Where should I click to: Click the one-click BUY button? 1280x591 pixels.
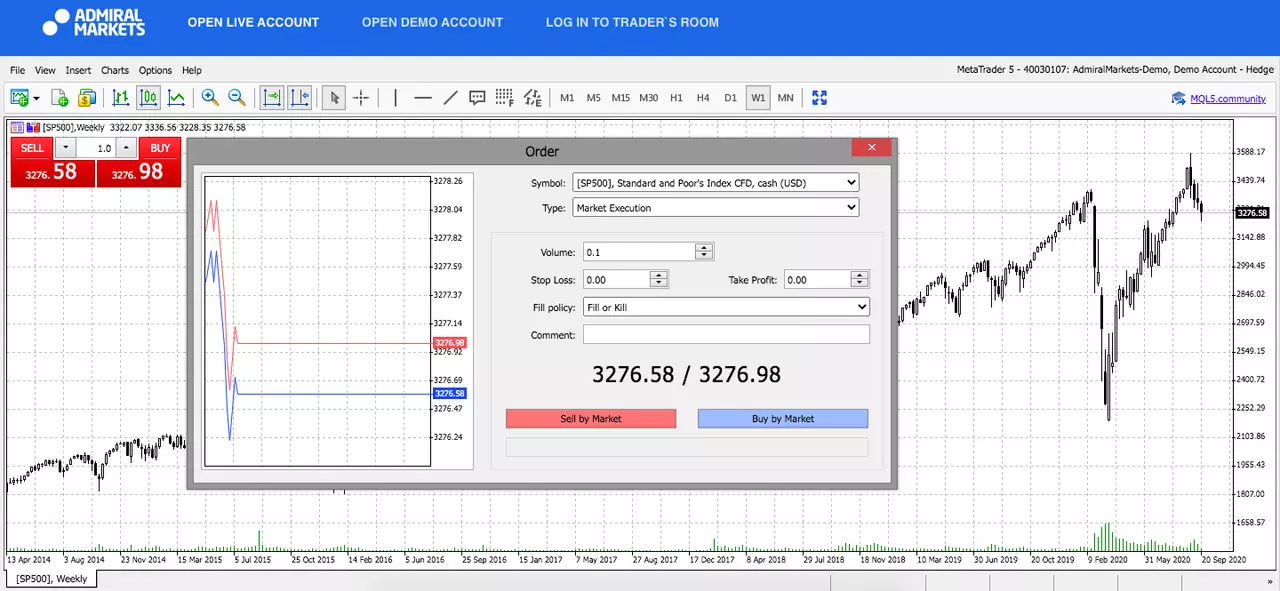160,148
